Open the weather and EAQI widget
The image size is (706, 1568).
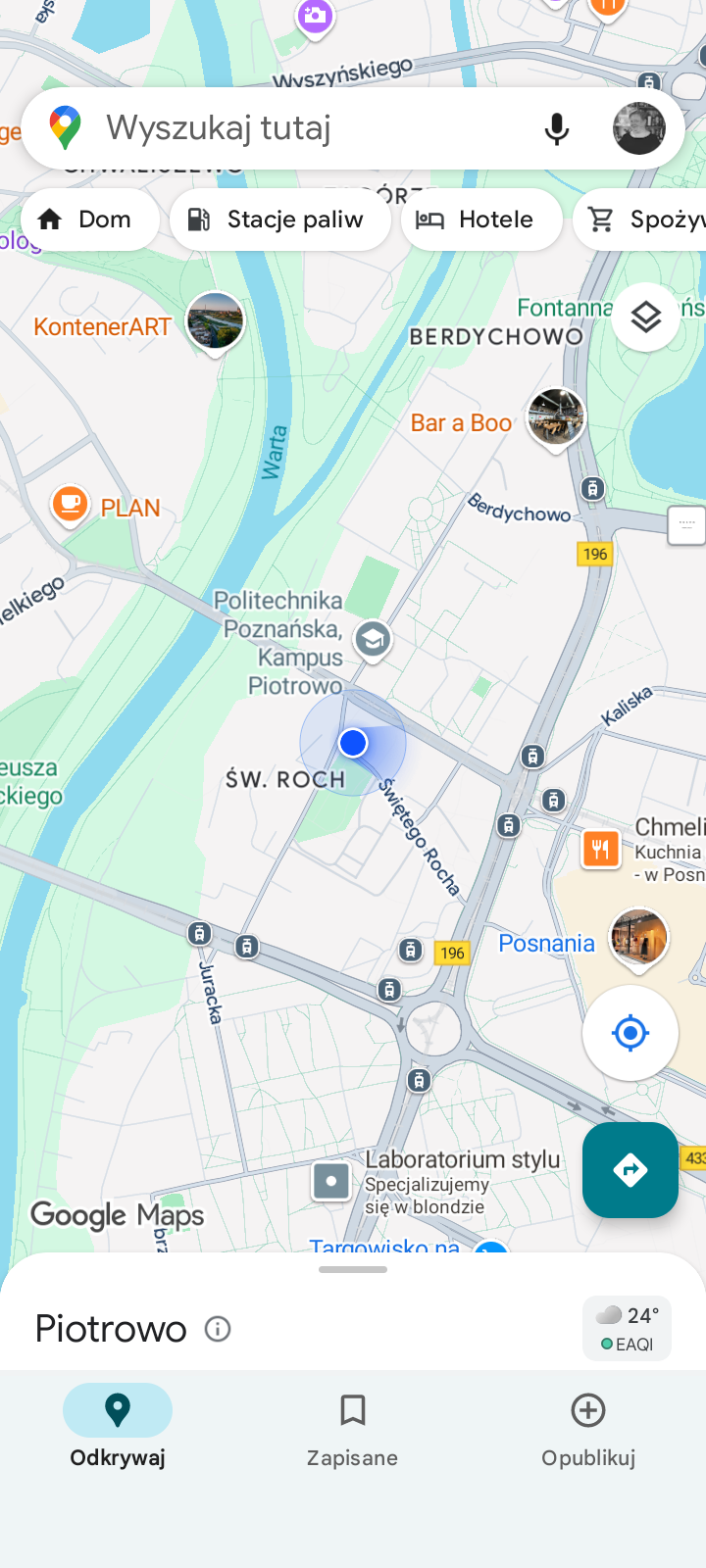(x=628, y=1329)
